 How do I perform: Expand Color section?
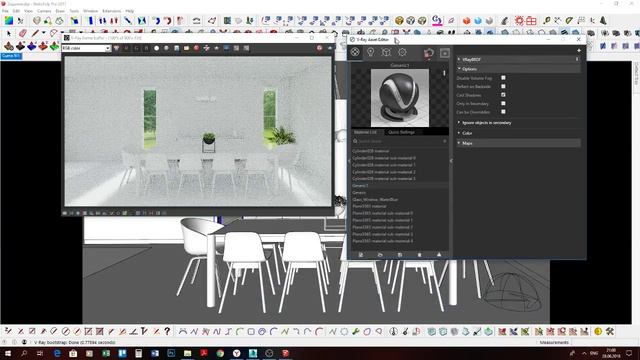click(x=459, y=133)
